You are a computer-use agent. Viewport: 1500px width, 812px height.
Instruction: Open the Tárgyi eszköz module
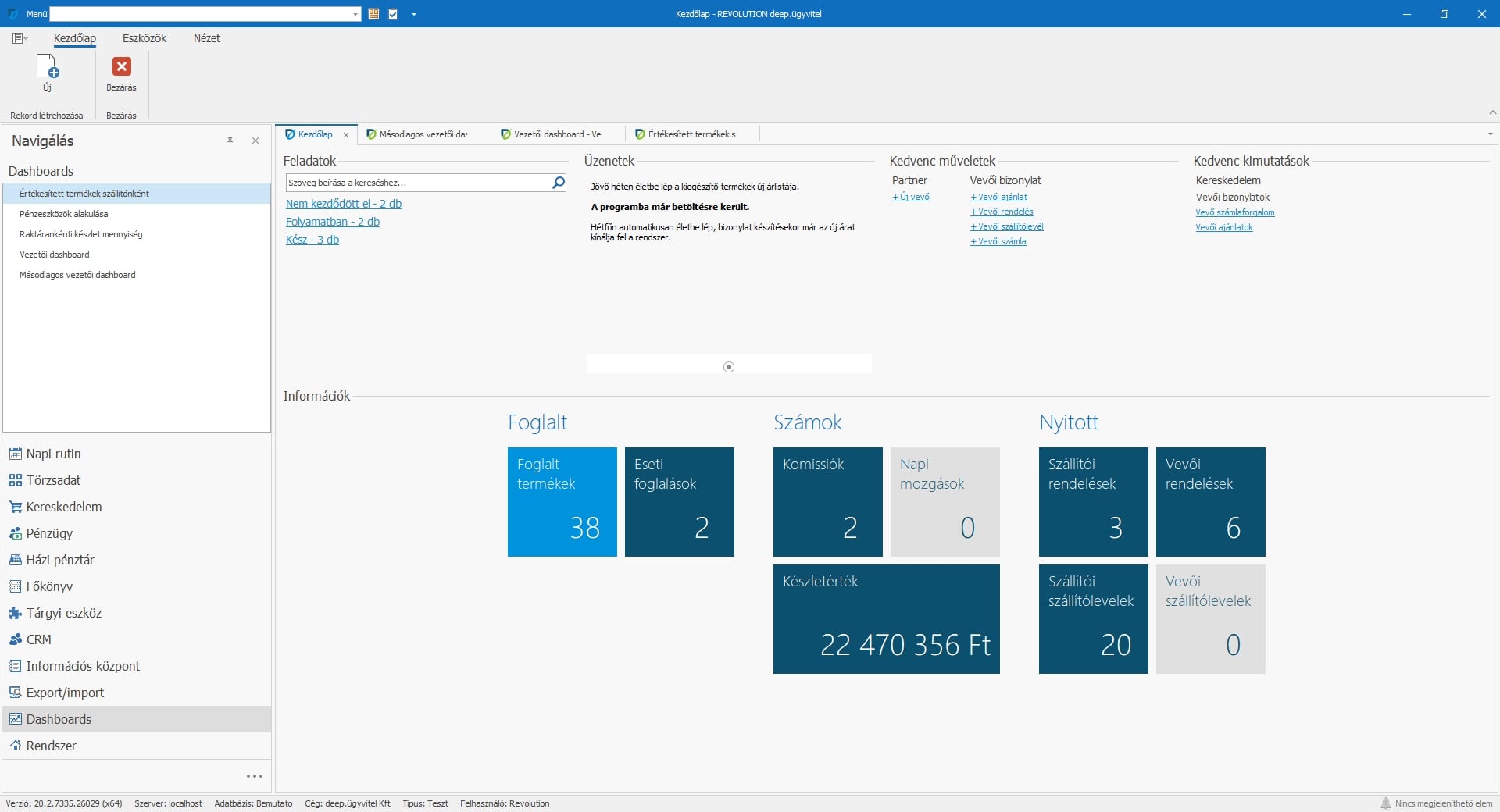coord(63,613)
